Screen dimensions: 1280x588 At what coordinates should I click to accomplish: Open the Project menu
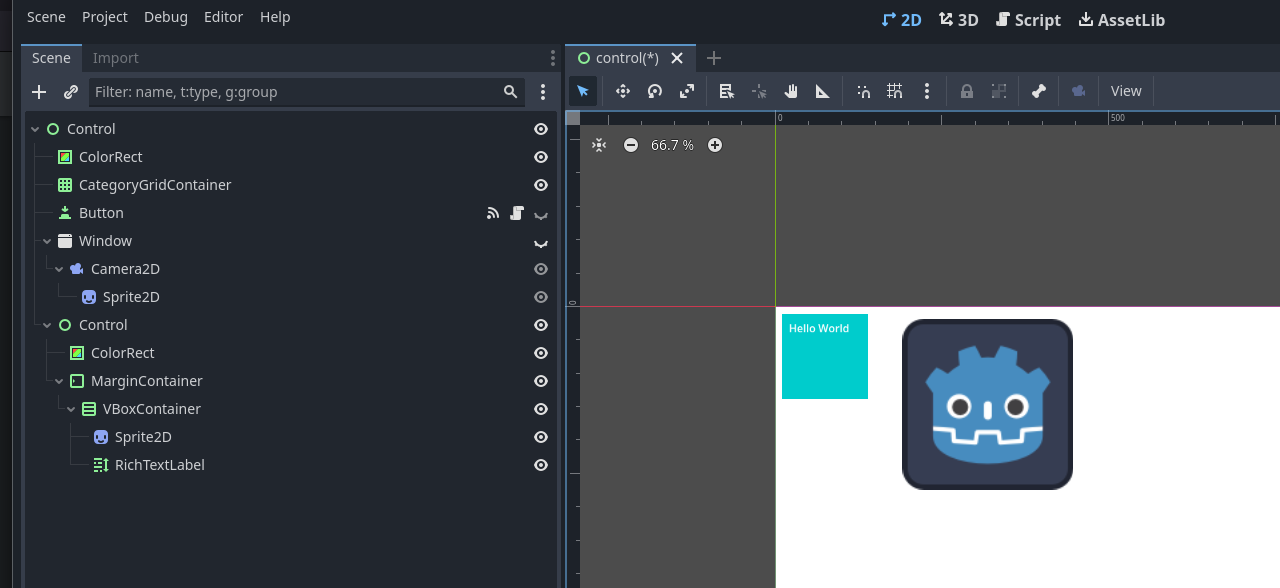tap(105, 17)
